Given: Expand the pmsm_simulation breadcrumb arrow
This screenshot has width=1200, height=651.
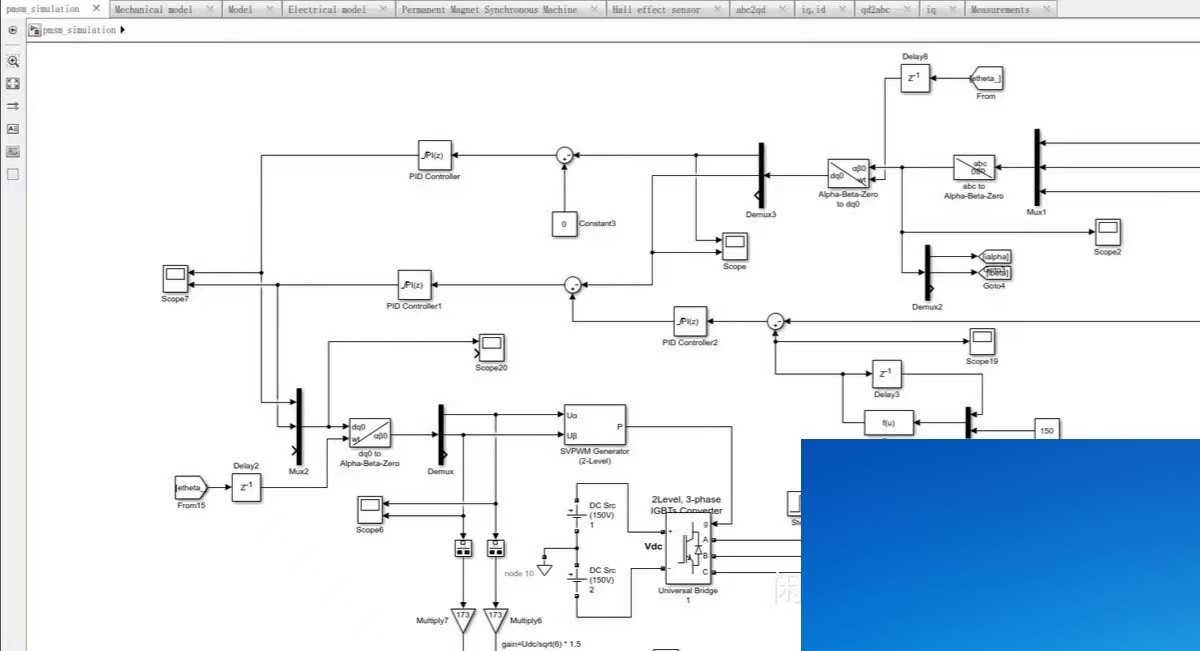Looking at the screenshot, I should tap(122, 30).
